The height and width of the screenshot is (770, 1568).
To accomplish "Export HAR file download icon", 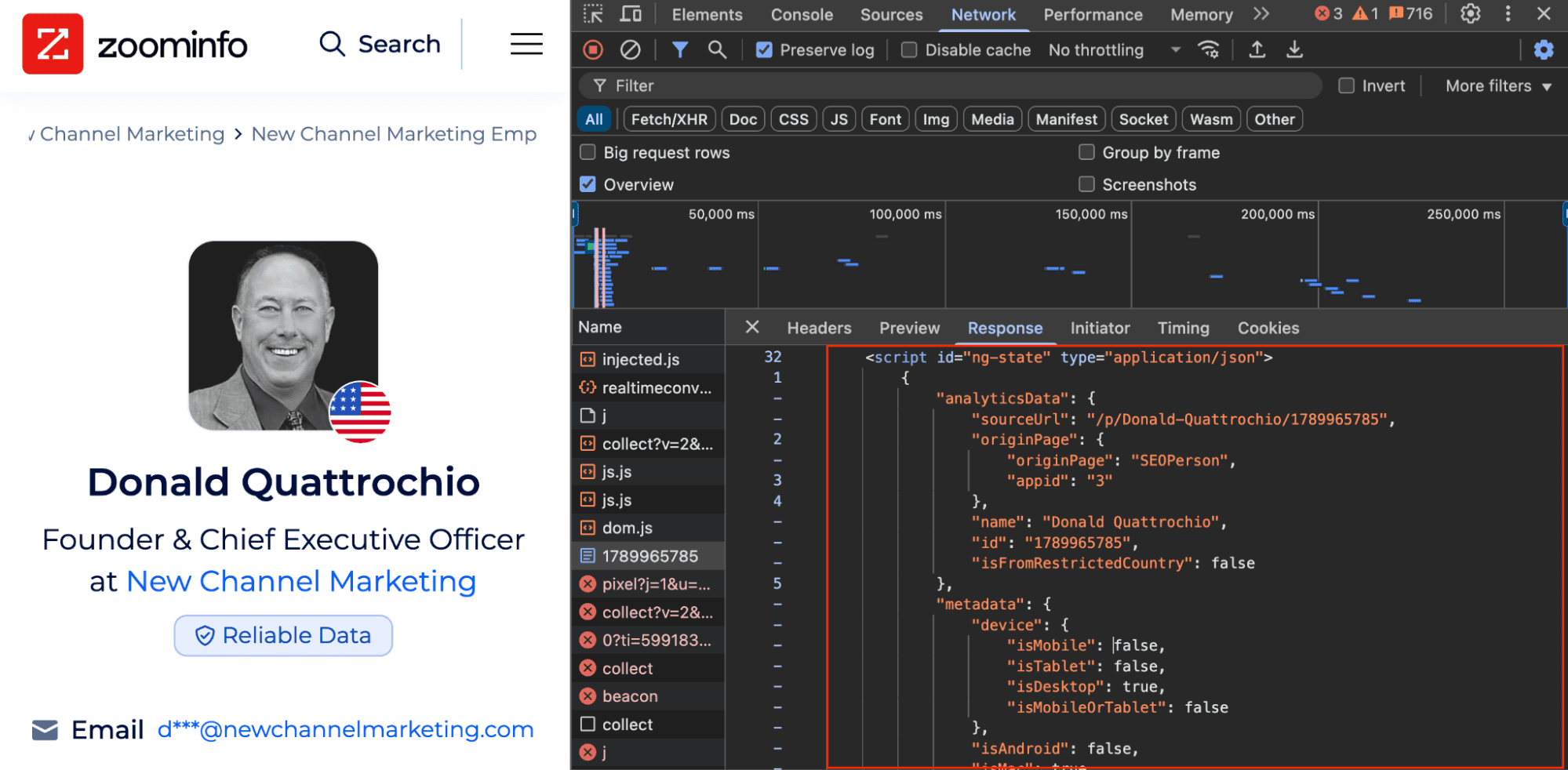I will 1294,50.
